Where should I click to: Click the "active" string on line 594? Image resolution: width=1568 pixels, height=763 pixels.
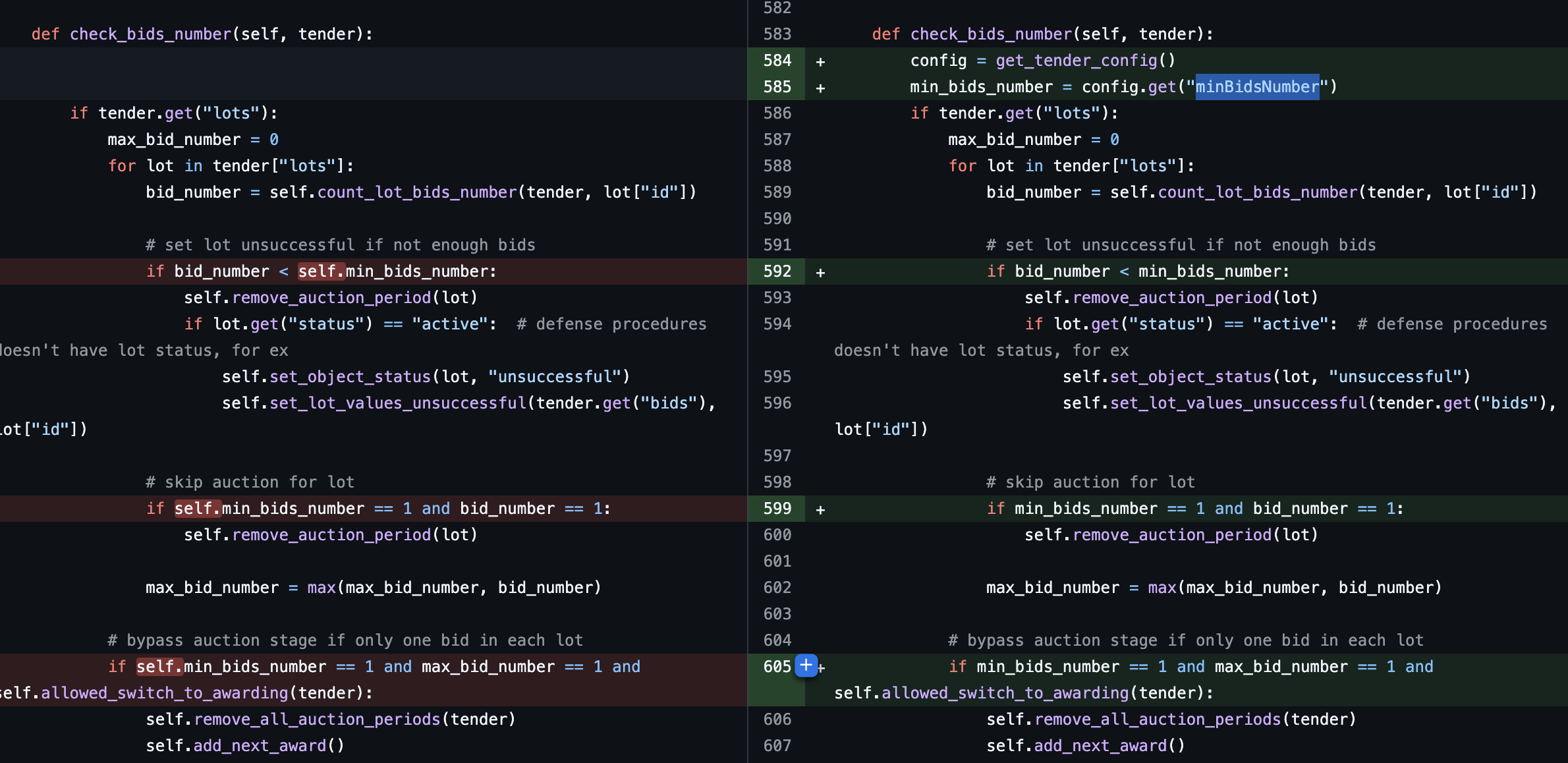[1291, 324]
